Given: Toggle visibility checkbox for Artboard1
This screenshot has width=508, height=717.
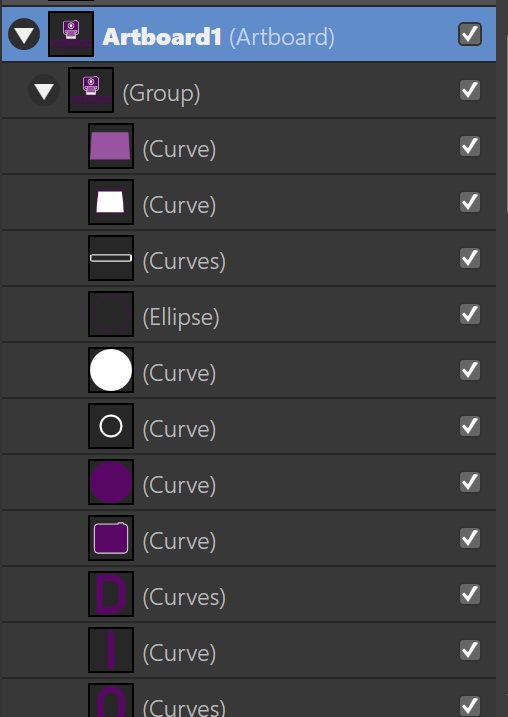Looking at the screenshot, I should click(x=470, y=34).
